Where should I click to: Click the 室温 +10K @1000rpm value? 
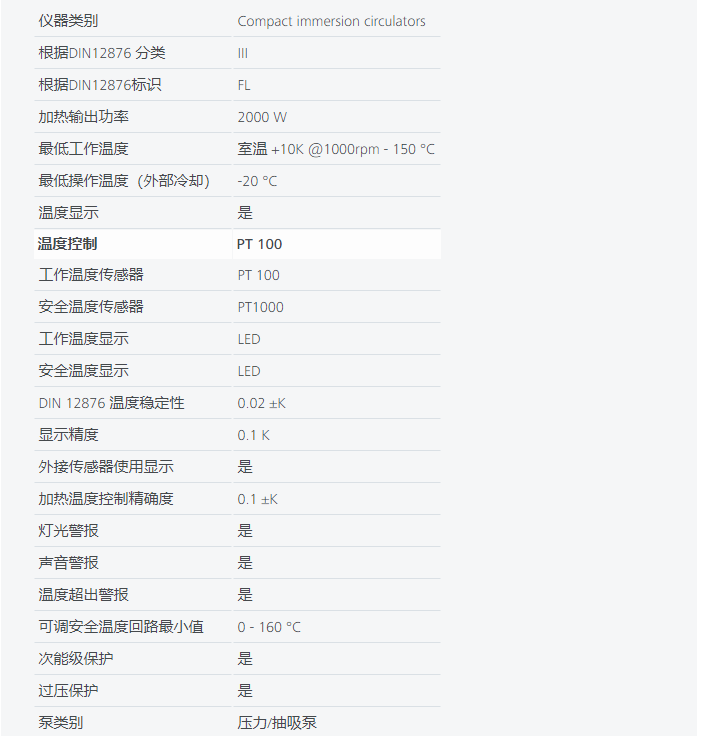point(336,149)
